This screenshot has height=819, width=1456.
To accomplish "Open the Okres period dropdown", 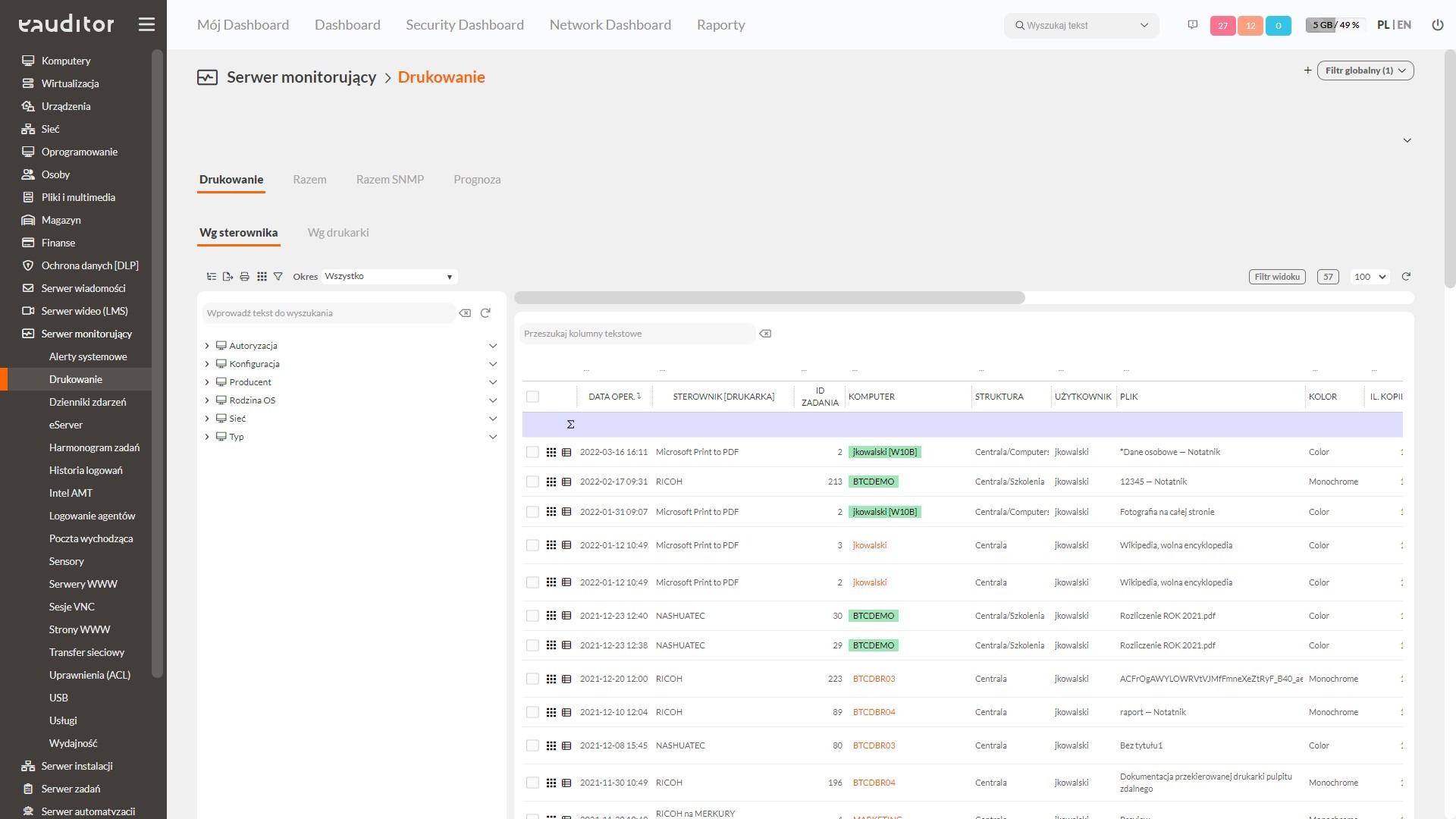I will 389,277.
